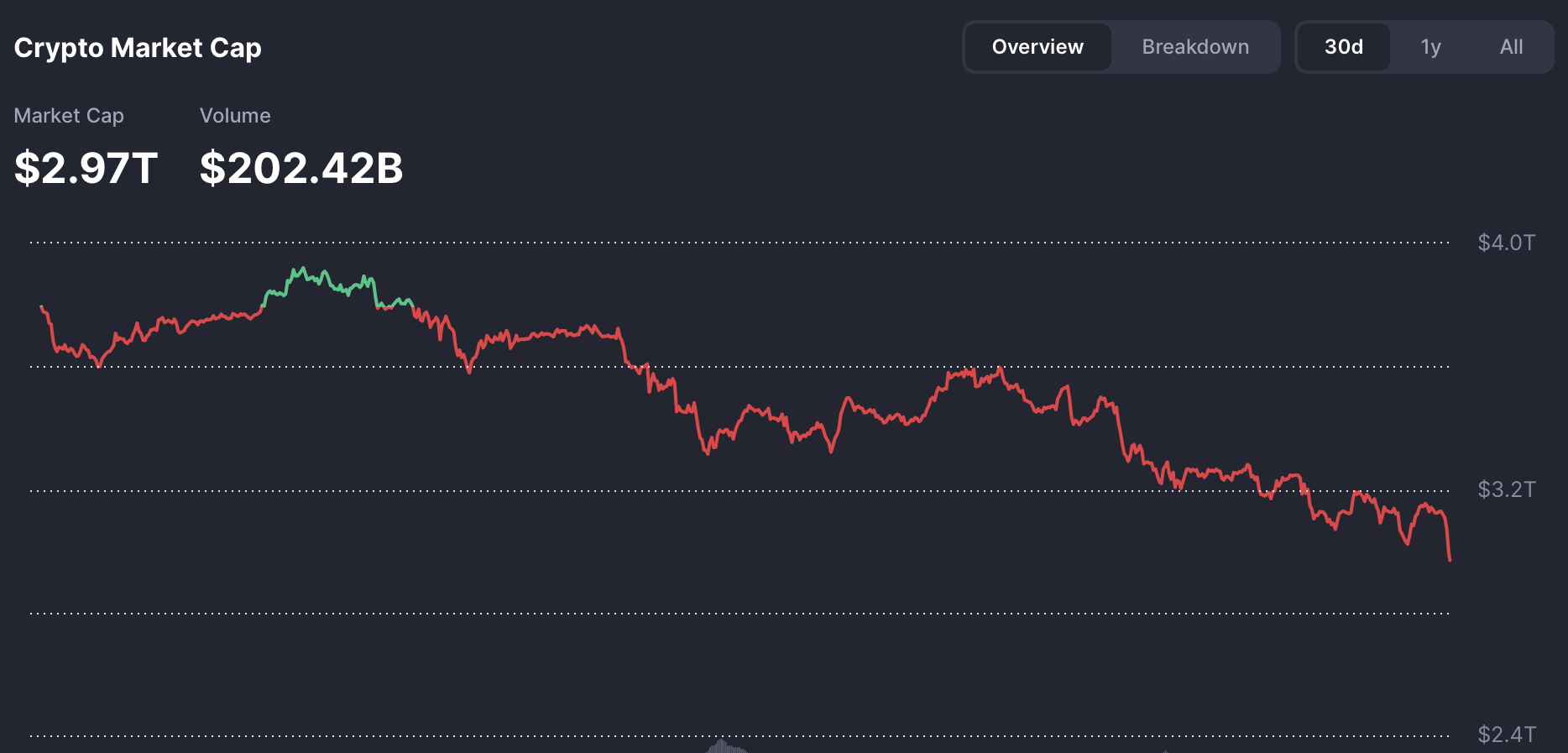Click the unlabeled dotted gridline above $3.2T
The image size is (1568, 753).
[x=740, y=367]
